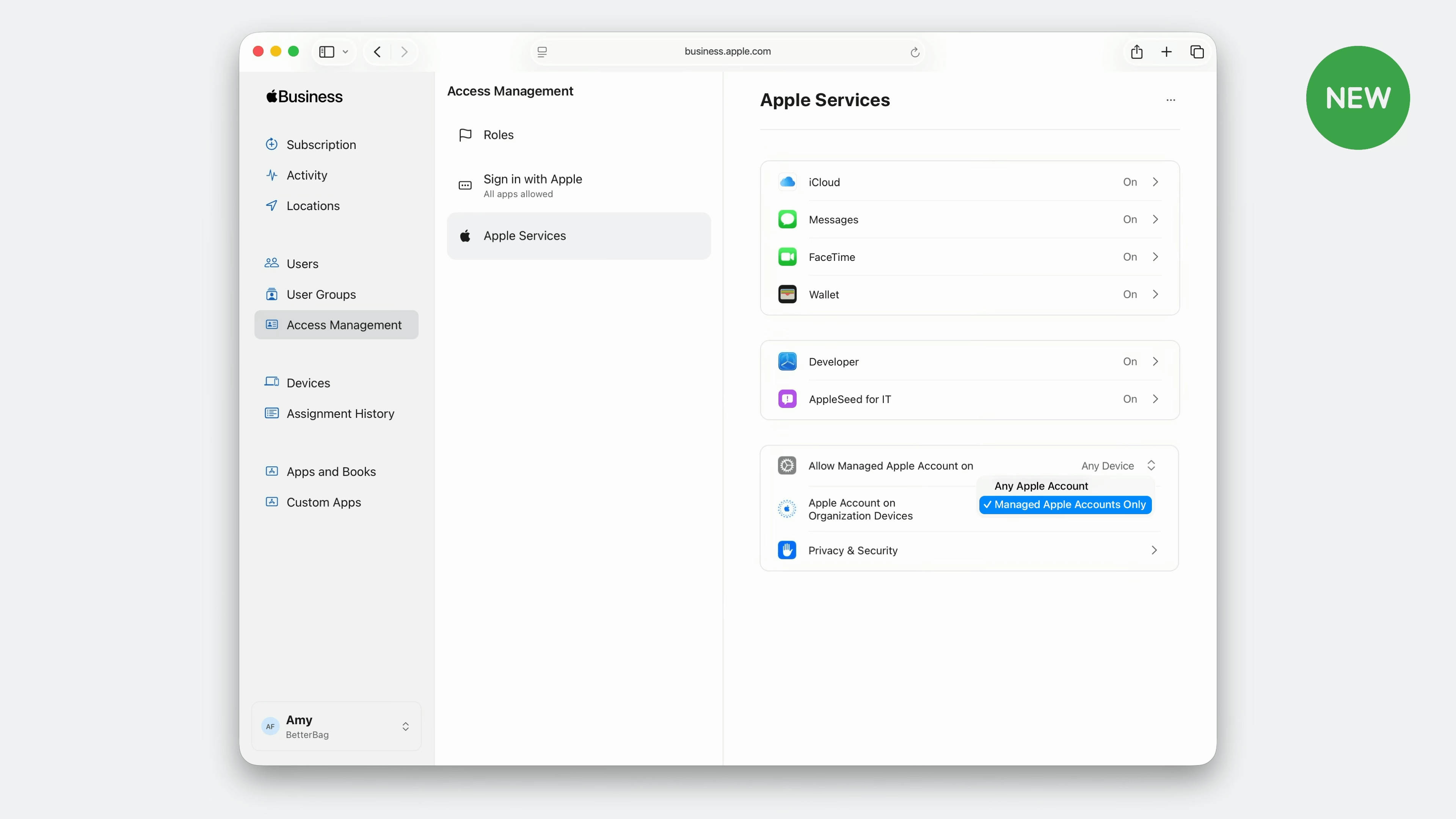1456x819 pixels.
Task: Open Messages service settings row
Action: tap(970, 219)
